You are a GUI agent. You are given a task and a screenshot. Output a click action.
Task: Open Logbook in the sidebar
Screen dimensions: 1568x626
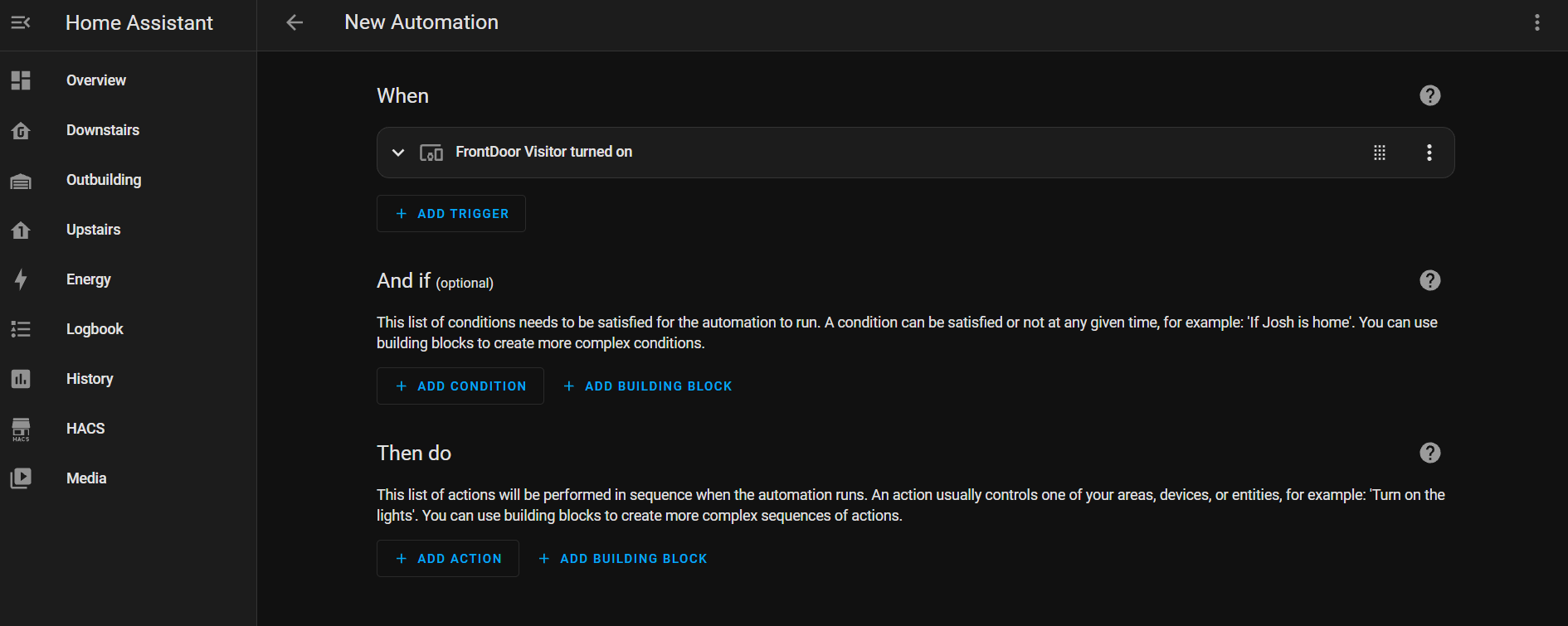point(128,329)
